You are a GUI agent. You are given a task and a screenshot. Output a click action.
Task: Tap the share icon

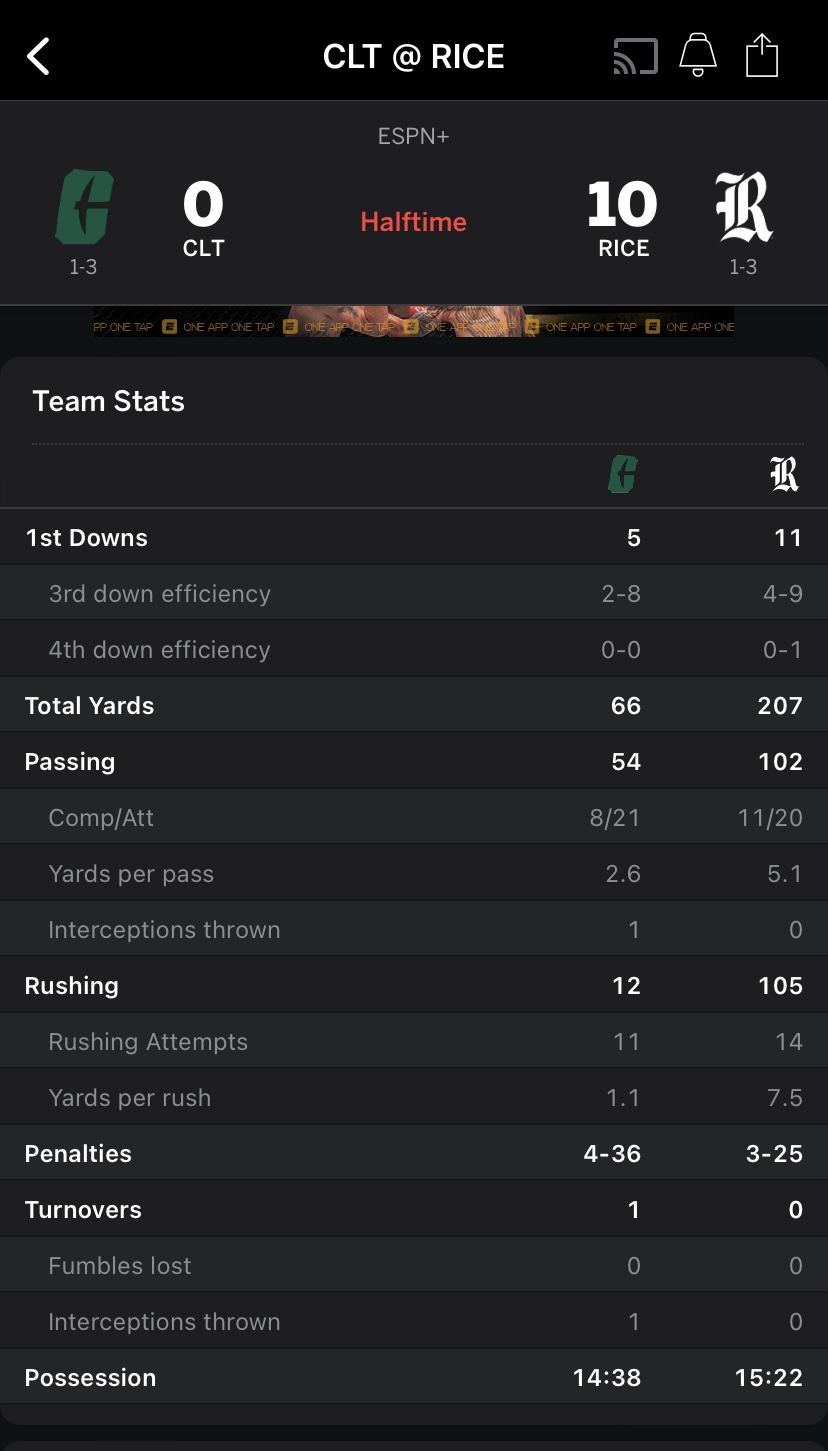coord(762,56)
